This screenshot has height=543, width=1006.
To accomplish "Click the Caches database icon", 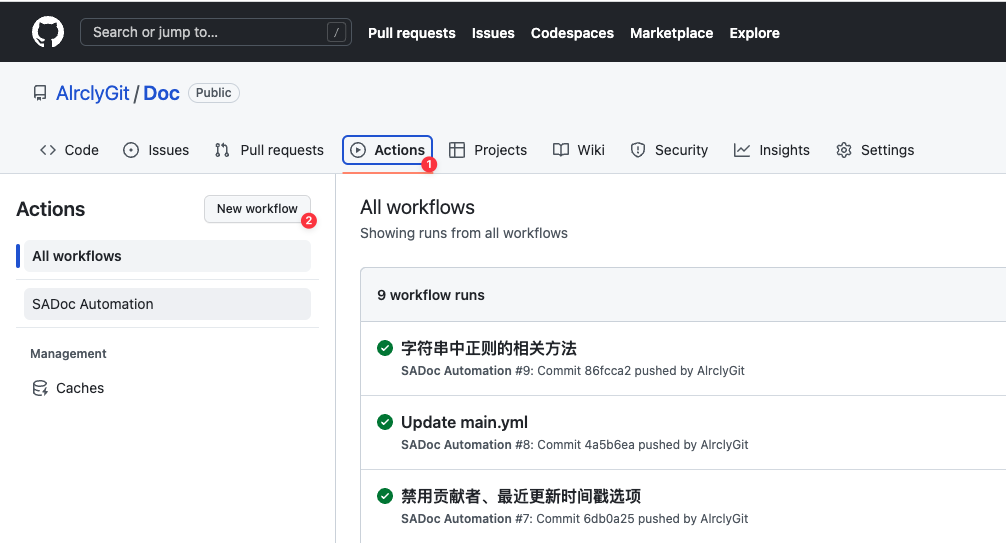I will 40,388.
